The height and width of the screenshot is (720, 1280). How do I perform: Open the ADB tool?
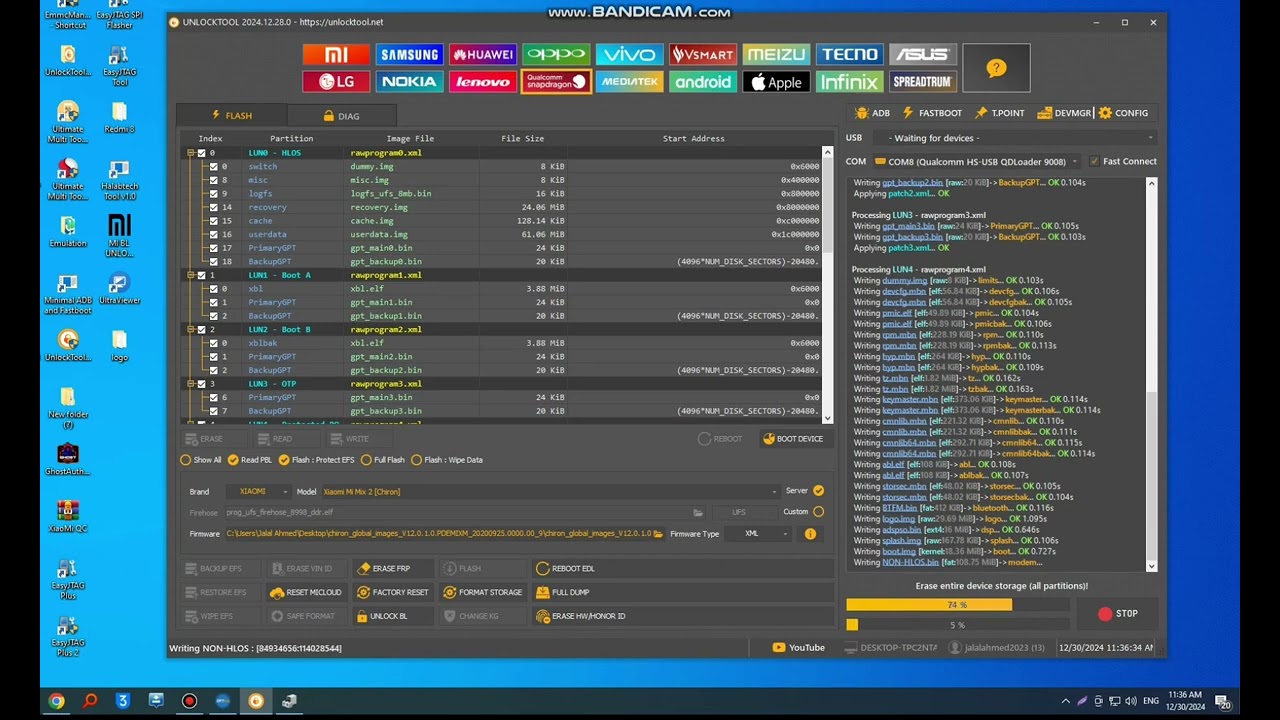[x=873, y=113]
